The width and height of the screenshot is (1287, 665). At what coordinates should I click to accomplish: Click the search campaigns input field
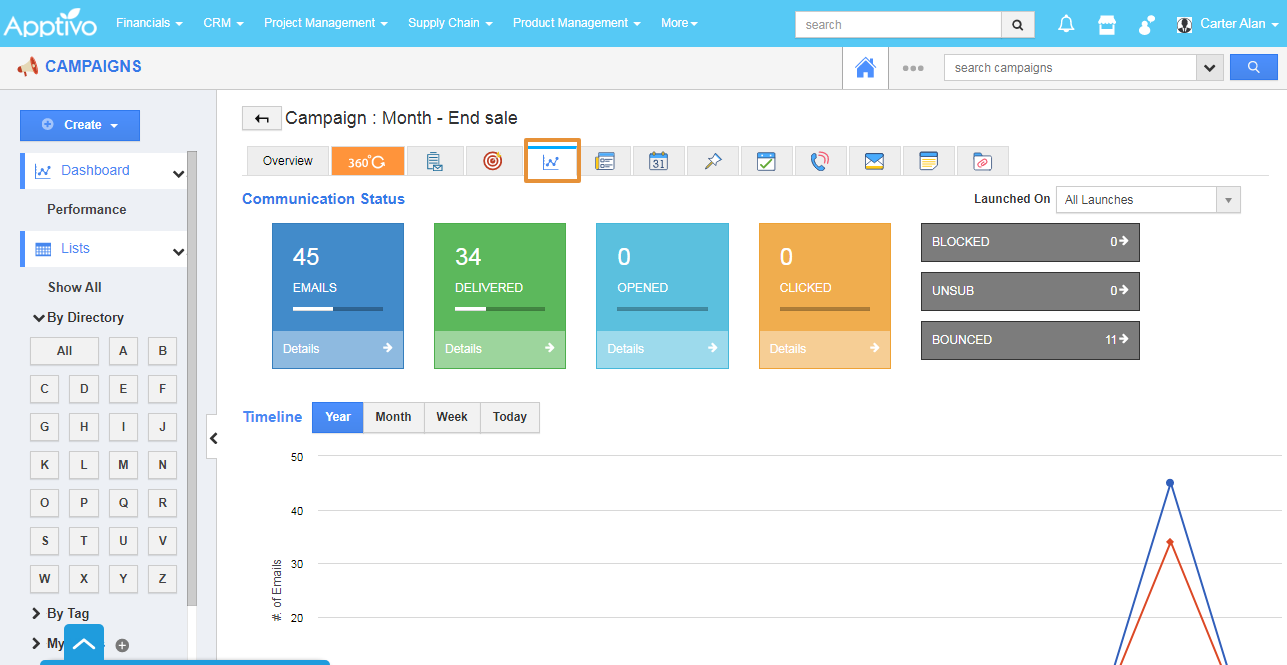tap(1069, 68)
